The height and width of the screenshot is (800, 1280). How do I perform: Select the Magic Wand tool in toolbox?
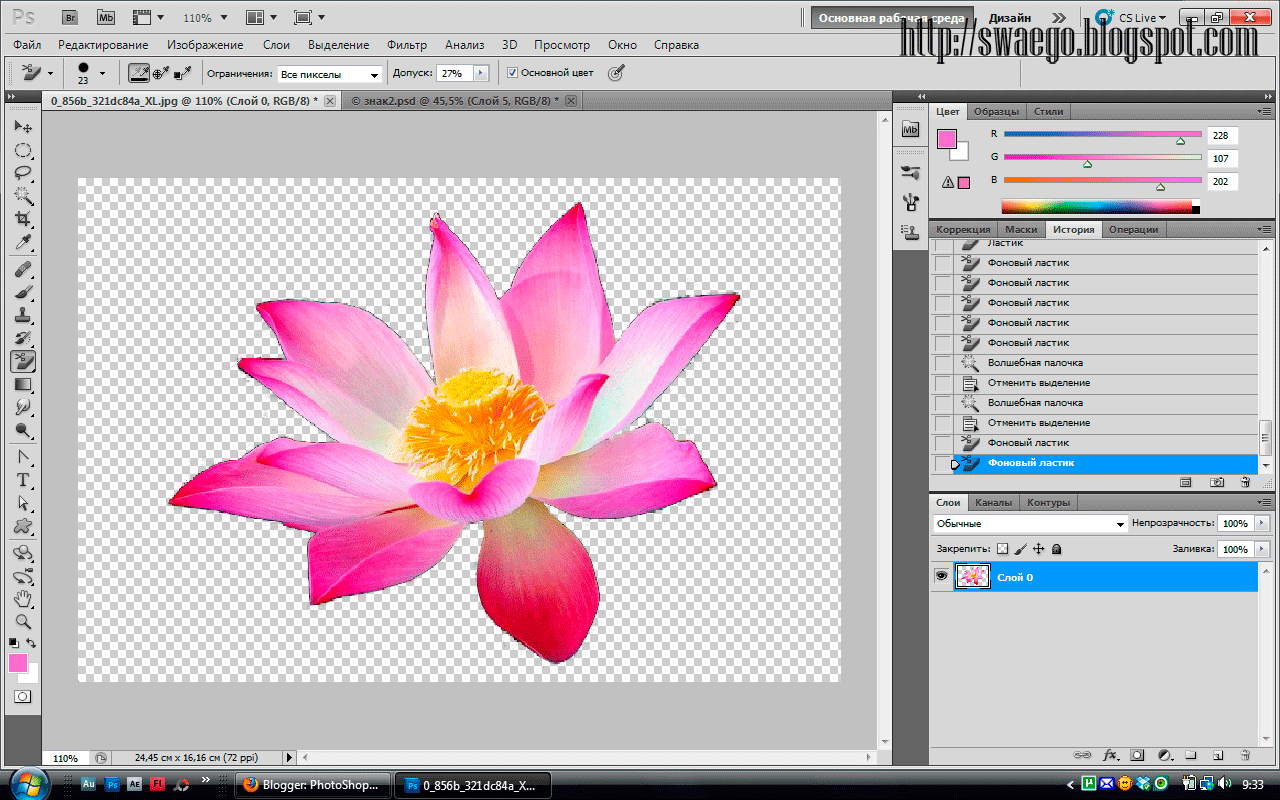click(22, 196)
